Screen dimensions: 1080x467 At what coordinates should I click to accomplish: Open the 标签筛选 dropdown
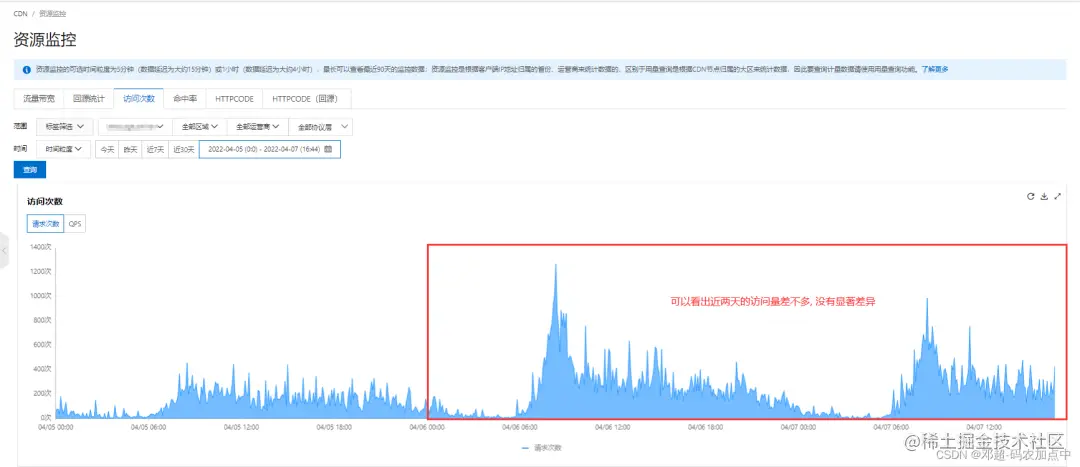tap(64, 127)
